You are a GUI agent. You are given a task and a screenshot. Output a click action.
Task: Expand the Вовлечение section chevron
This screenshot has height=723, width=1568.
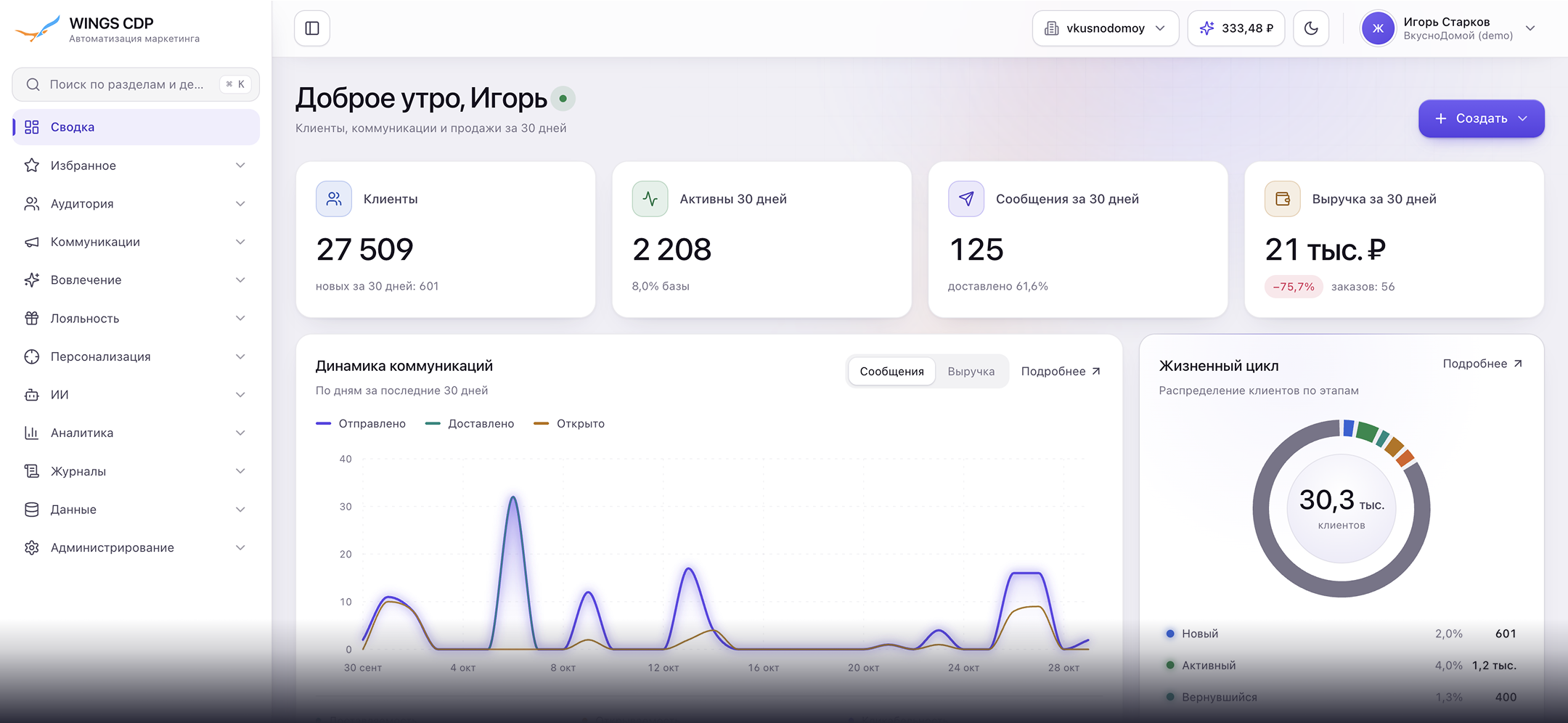pyautogui.click(x=240, y=280)
